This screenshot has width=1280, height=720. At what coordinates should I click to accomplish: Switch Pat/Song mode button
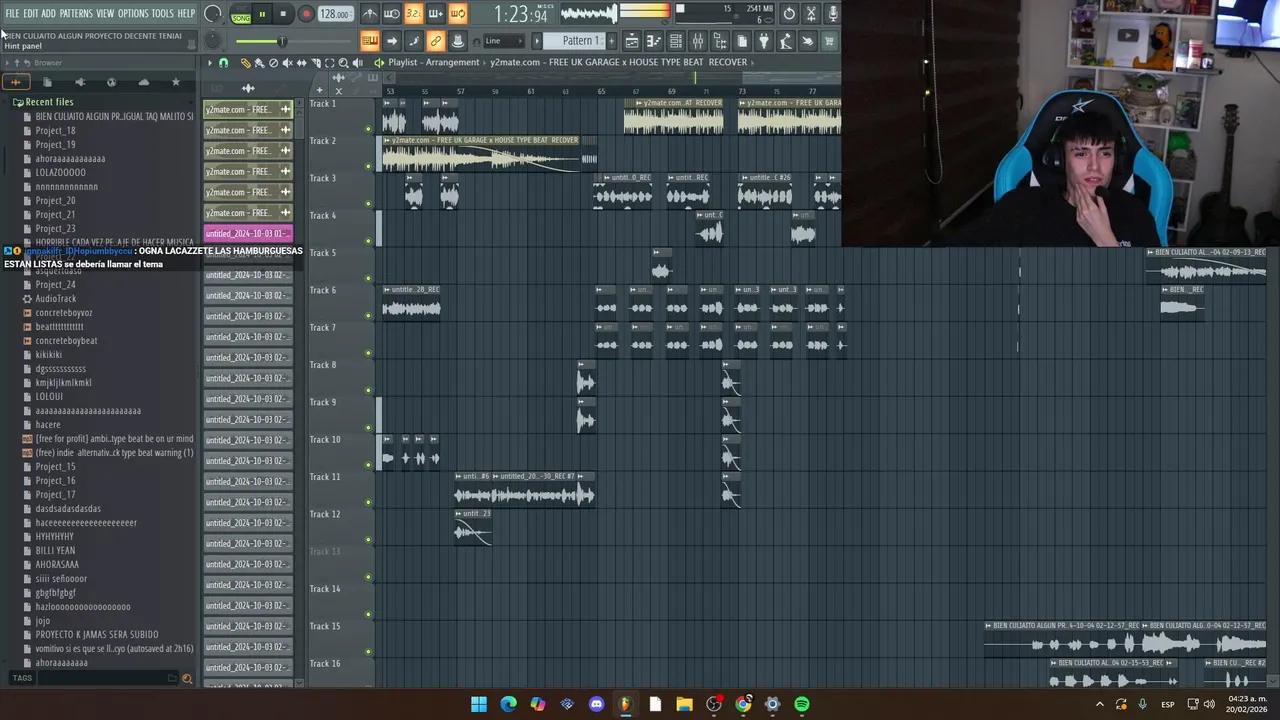click(x=241, y=14)
